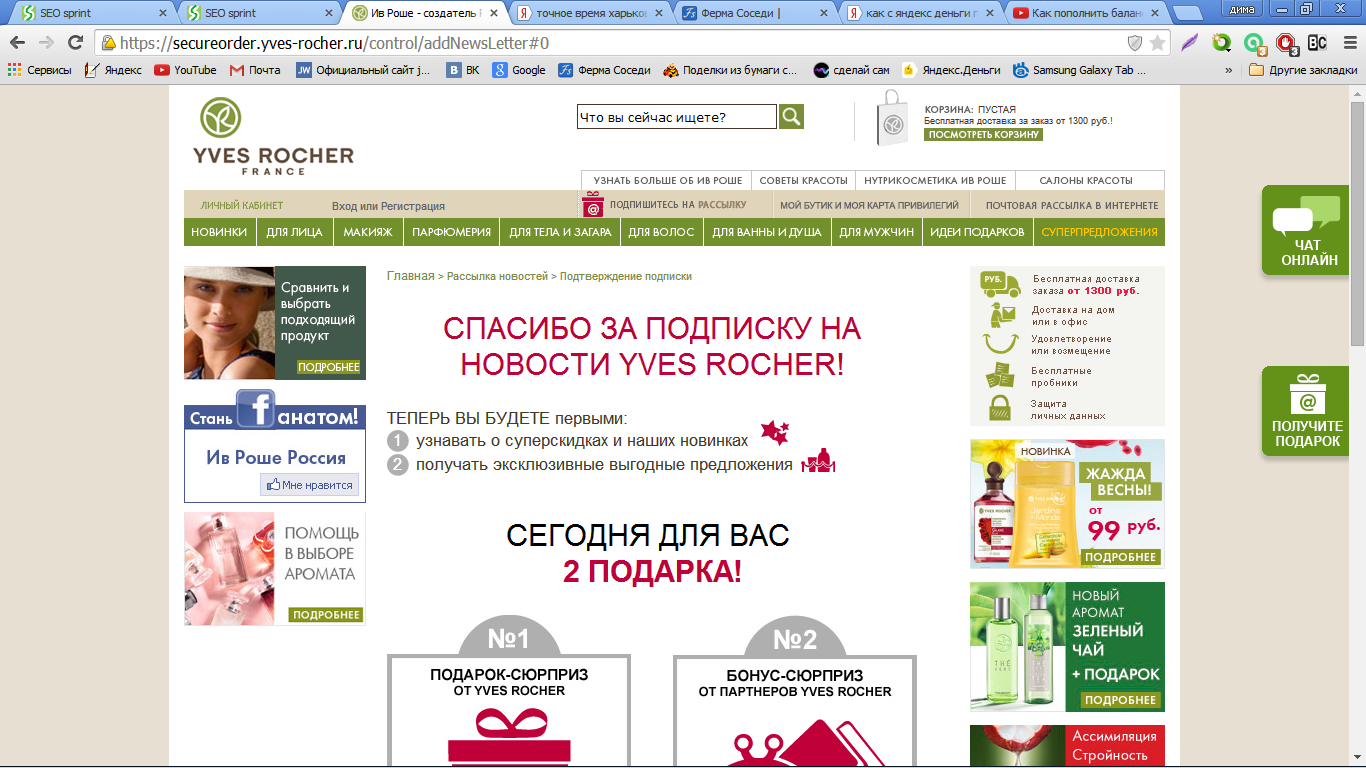Click ПОДРОБНЕЕ on Зеленый чай banner

coord(1121,700)
